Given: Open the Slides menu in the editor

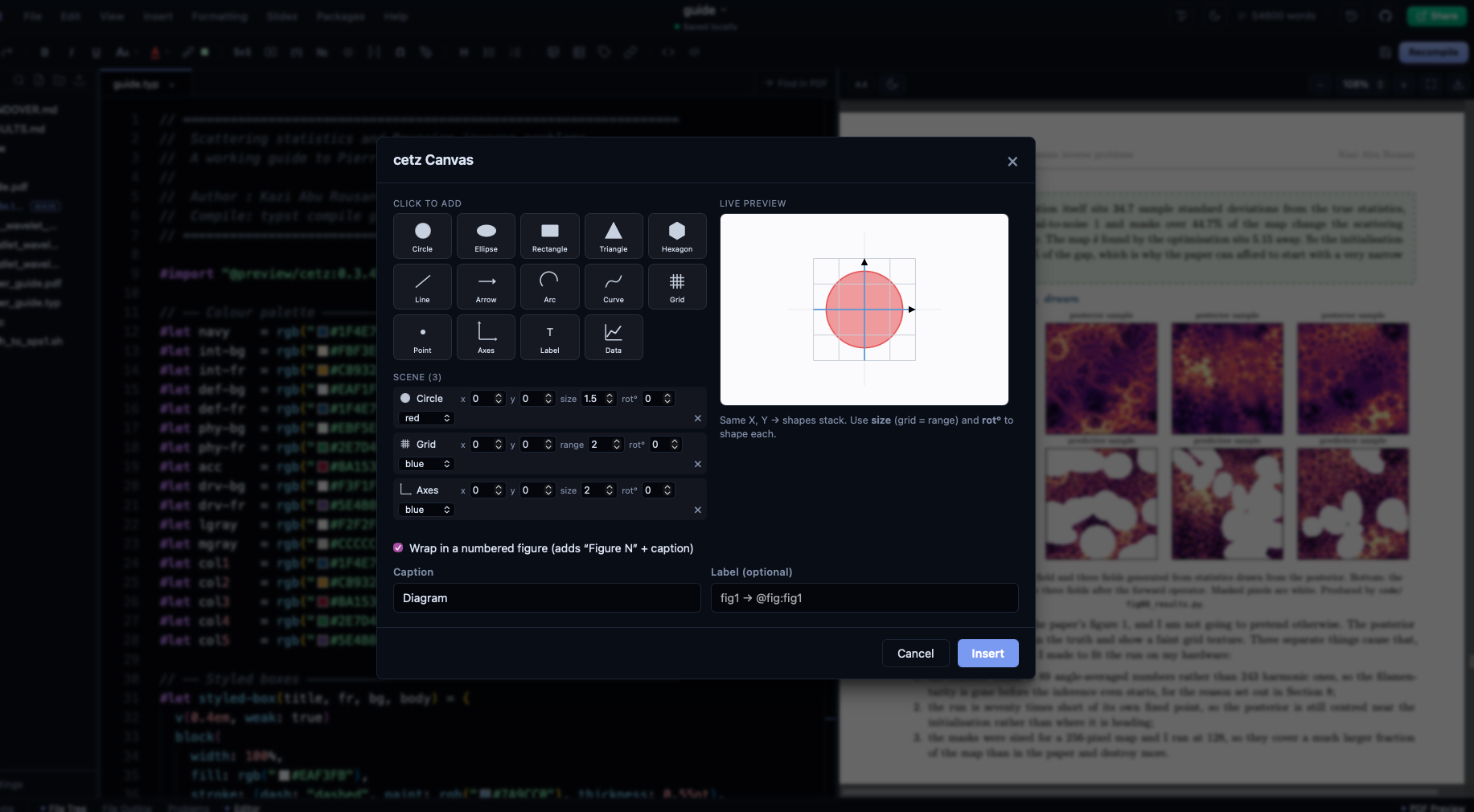Looking at the screenshot, I should (282, 16).
